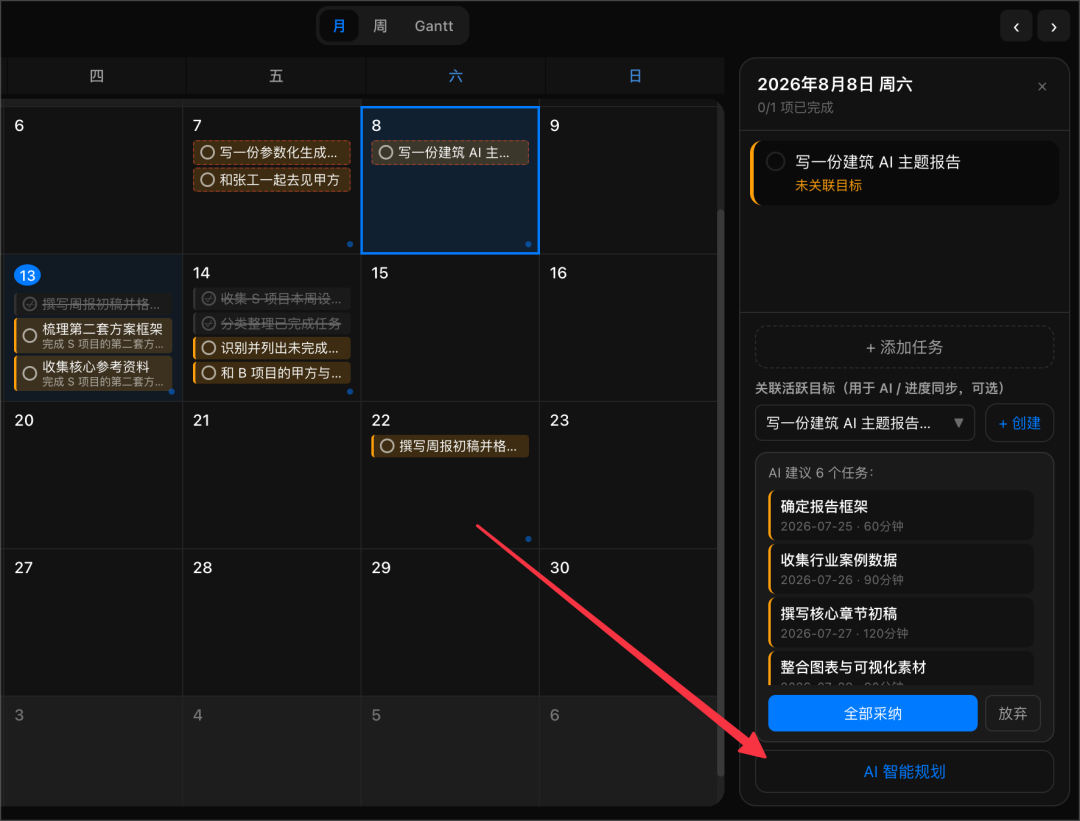Image resolution: width=1080 pixels, height=821 pixels.
Task: Toggle circle on 写一份建筑 AI 主 calendar chip
Action: [386, 152]
